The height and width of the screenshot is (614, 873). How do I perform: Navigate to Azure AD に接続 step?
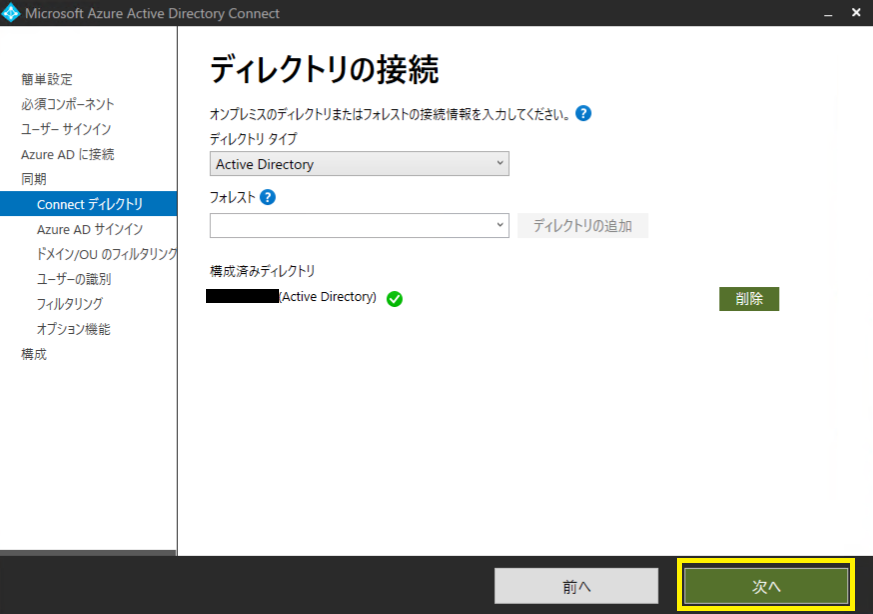coord(67,154)
